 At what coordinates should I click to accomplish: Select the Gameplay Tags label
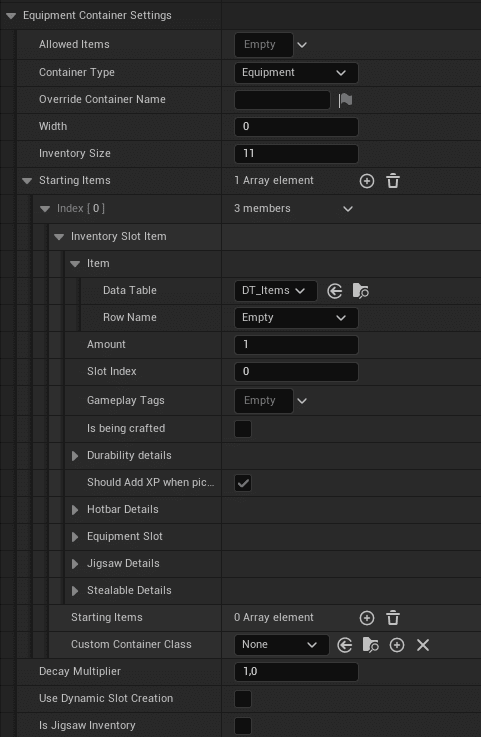tap(126, 401)
